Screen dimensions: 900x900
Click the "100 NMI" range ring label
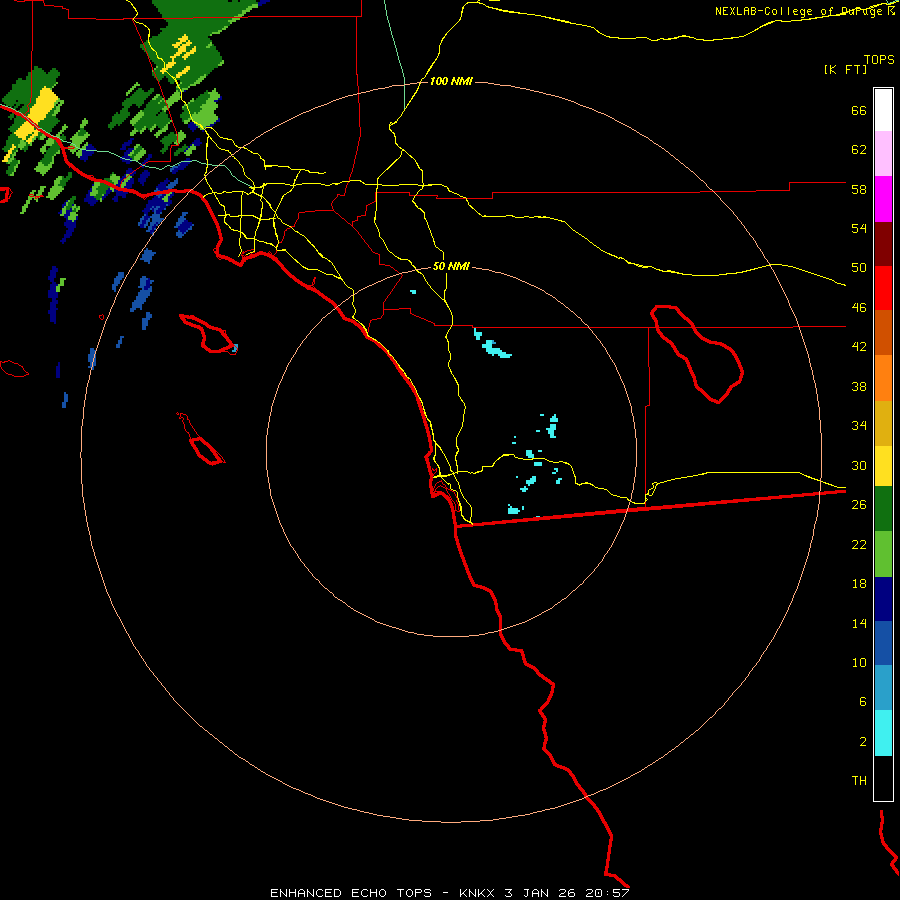coord(451,82)
